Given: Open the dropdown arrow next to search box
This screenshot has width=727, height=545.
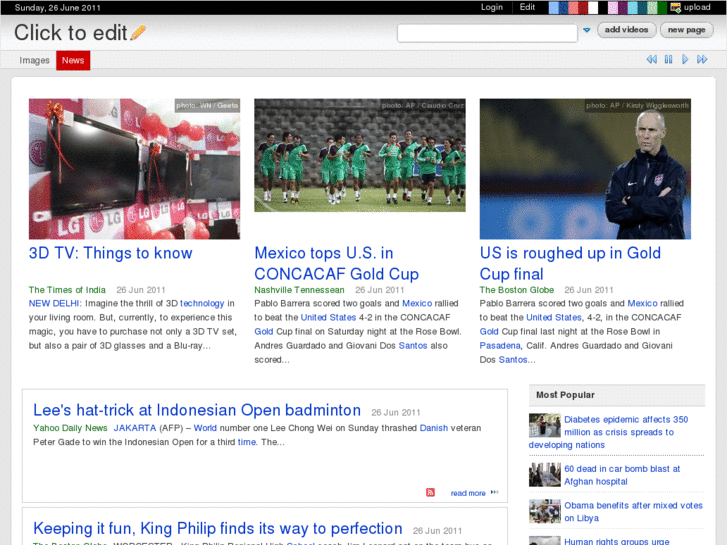Looking at the screenshot, I should coord(587,30).
